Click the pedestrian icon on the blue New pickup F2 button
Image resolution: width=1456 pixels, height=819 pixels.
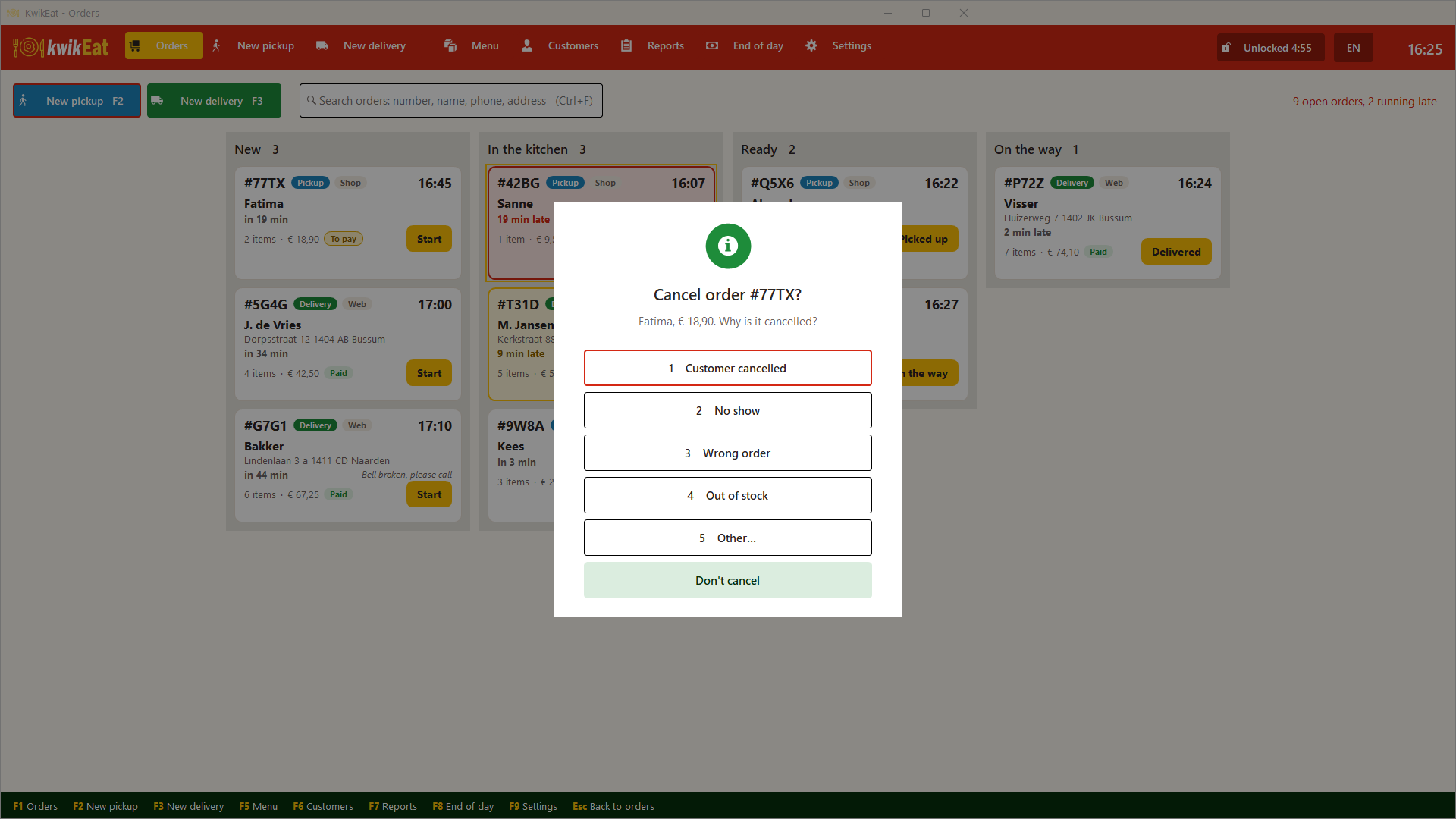pyautogui.click(x=24, y=100)
